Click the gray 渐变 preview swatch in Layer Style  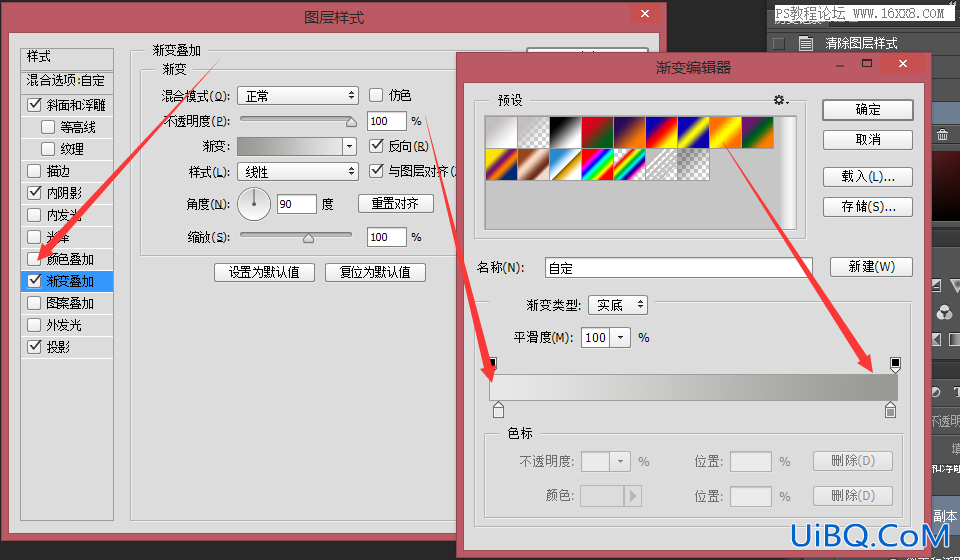(290, 146)
